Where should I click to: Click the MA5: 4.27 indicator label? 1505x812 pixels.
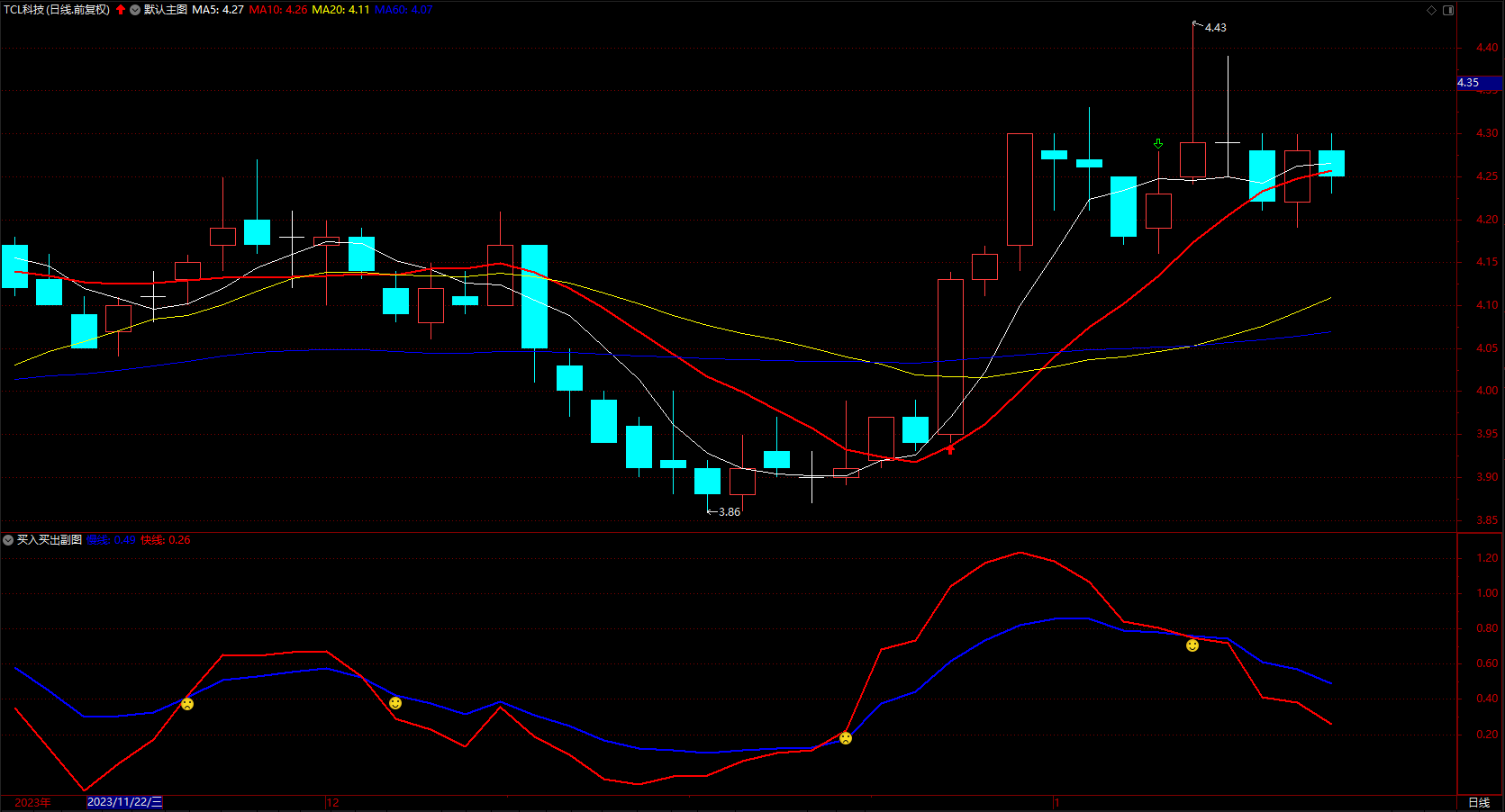click(x=218, y=10)
